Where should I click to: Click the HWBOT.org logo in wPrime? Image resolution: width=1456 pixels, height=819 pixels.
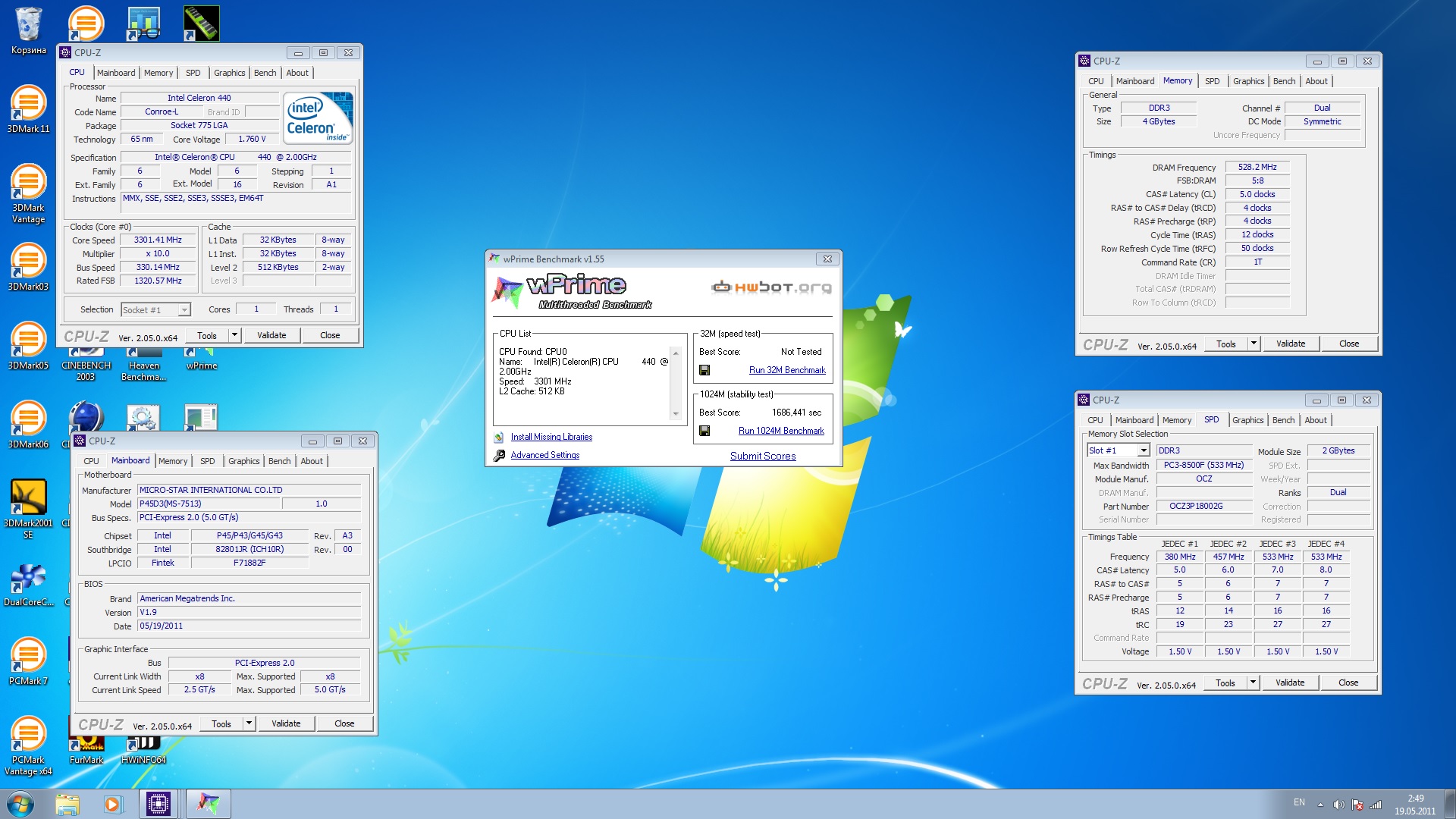pos(771,287)
